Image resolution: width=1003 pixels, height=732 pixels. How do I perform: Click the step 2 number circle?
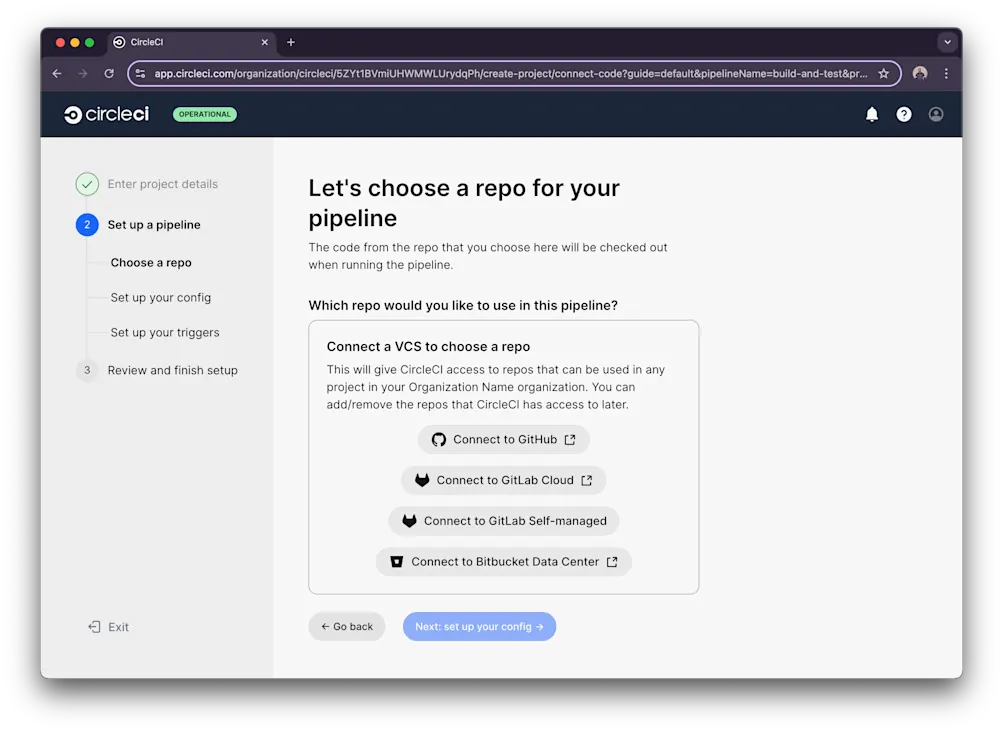coord(87,225)
